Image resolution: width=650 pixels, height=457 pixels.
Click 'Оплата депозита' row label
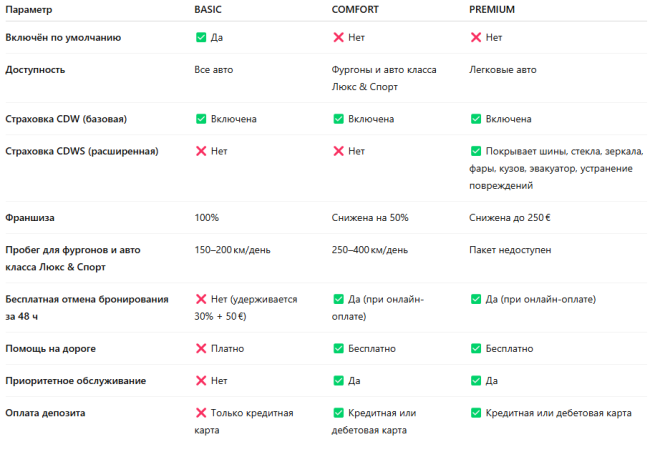pos(45,413)
